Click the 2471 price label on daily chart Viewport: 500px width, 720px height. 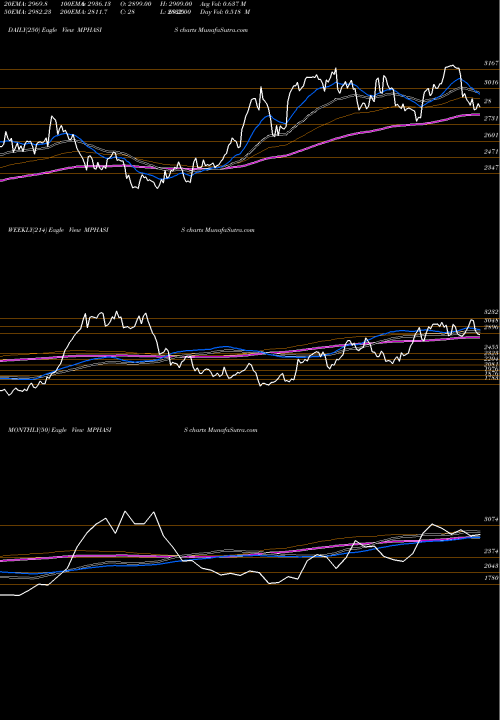[491, 151]
